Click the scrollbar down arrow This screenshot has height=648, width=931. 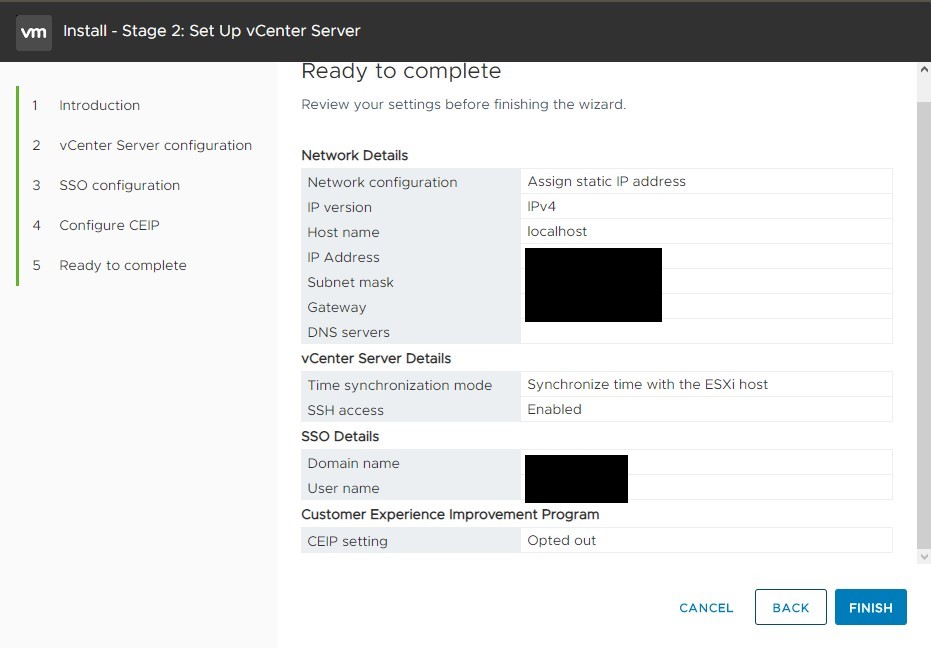[924, 557]
